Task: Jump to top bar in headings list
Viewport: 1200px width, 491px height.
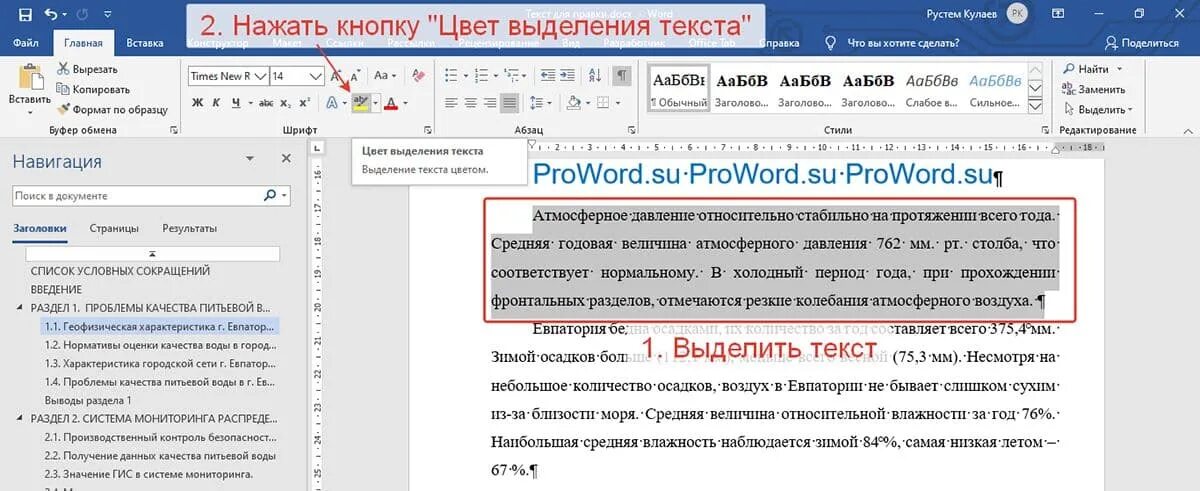Action: click(152, 255)
